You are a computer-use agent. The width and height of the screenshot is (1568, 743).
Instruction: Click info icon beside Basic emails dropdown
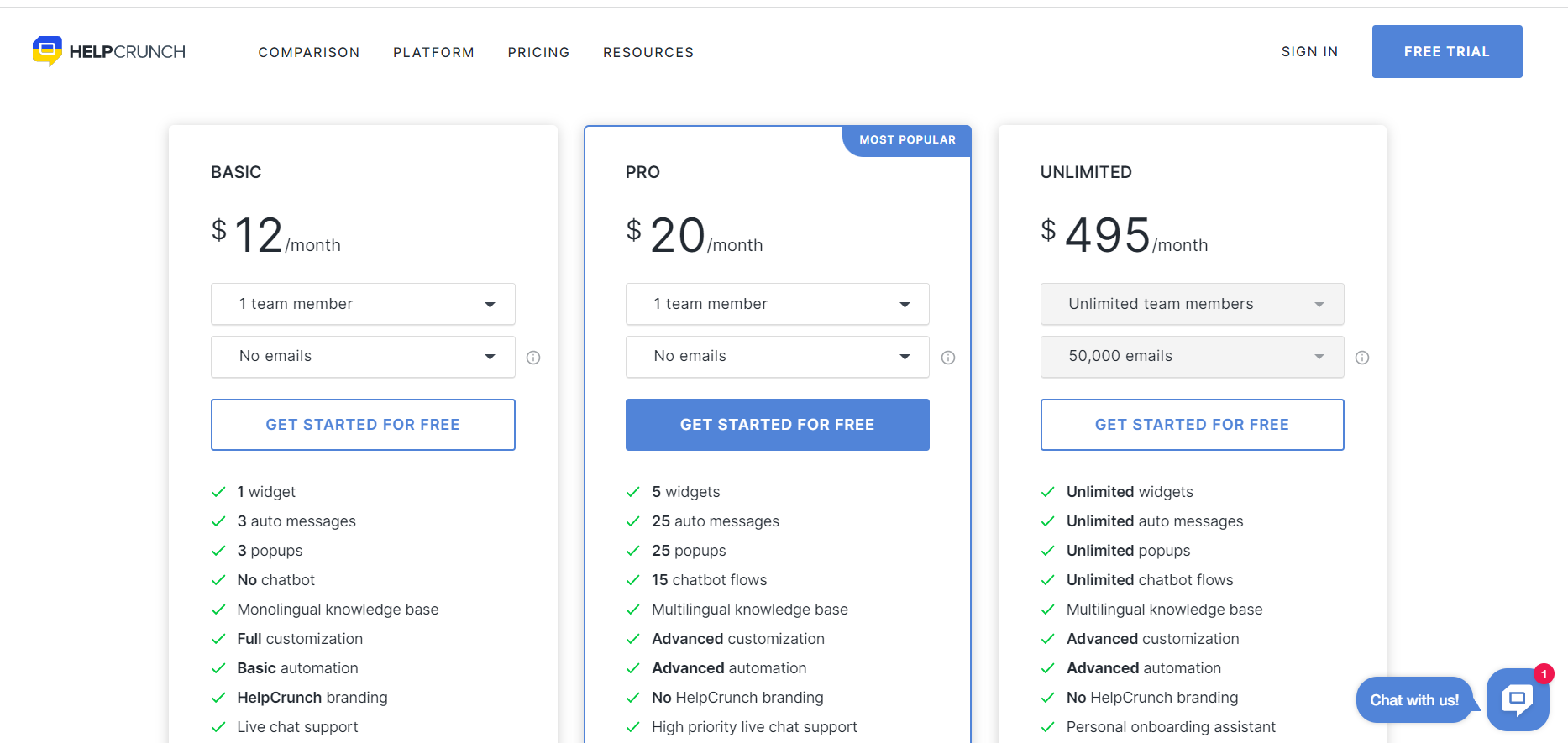533,358
